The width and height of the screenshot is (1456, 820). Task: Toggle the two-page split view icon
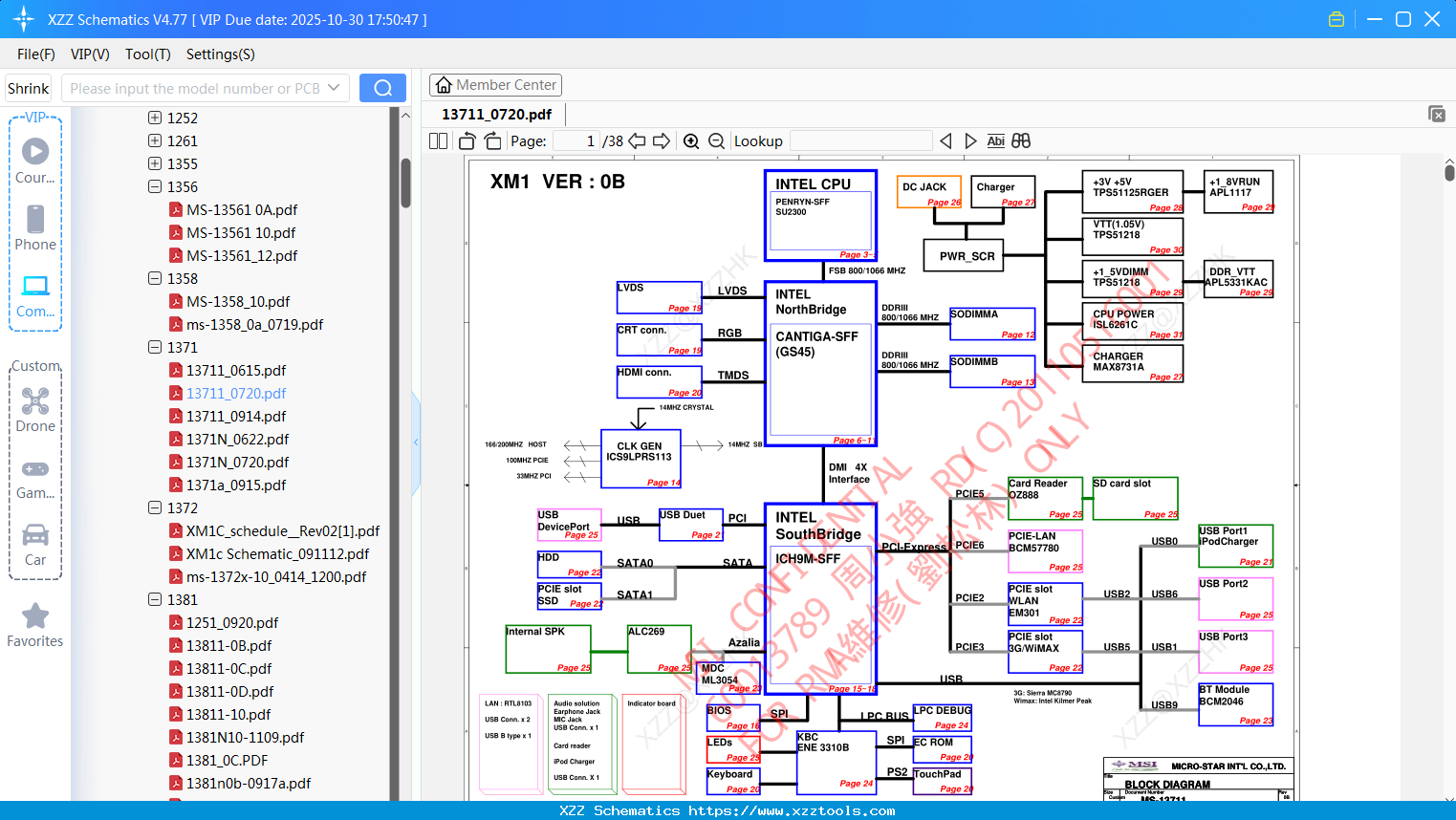(x=438, y=141)
